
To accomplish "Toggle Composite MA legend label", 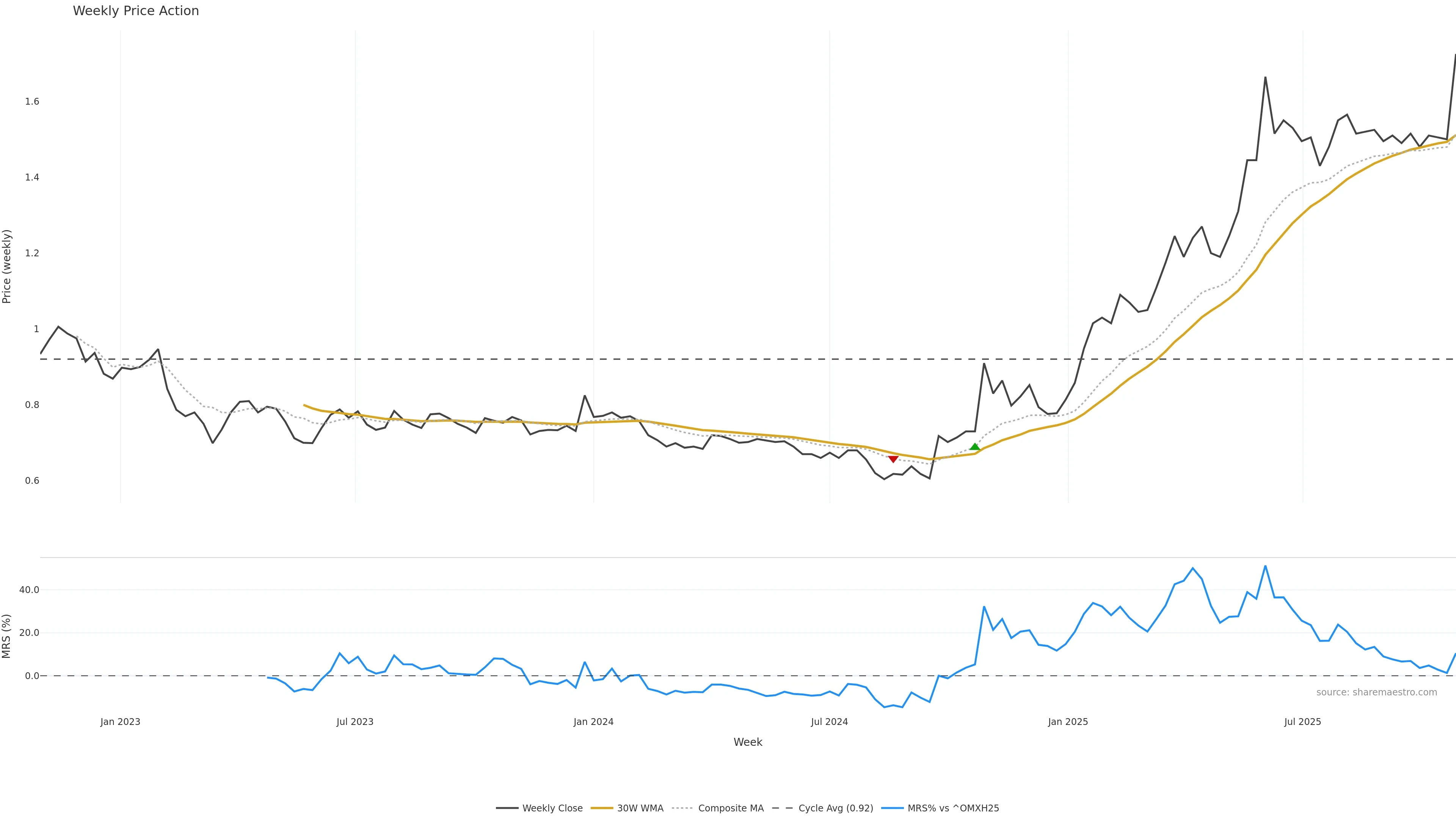I will (730, 808).
